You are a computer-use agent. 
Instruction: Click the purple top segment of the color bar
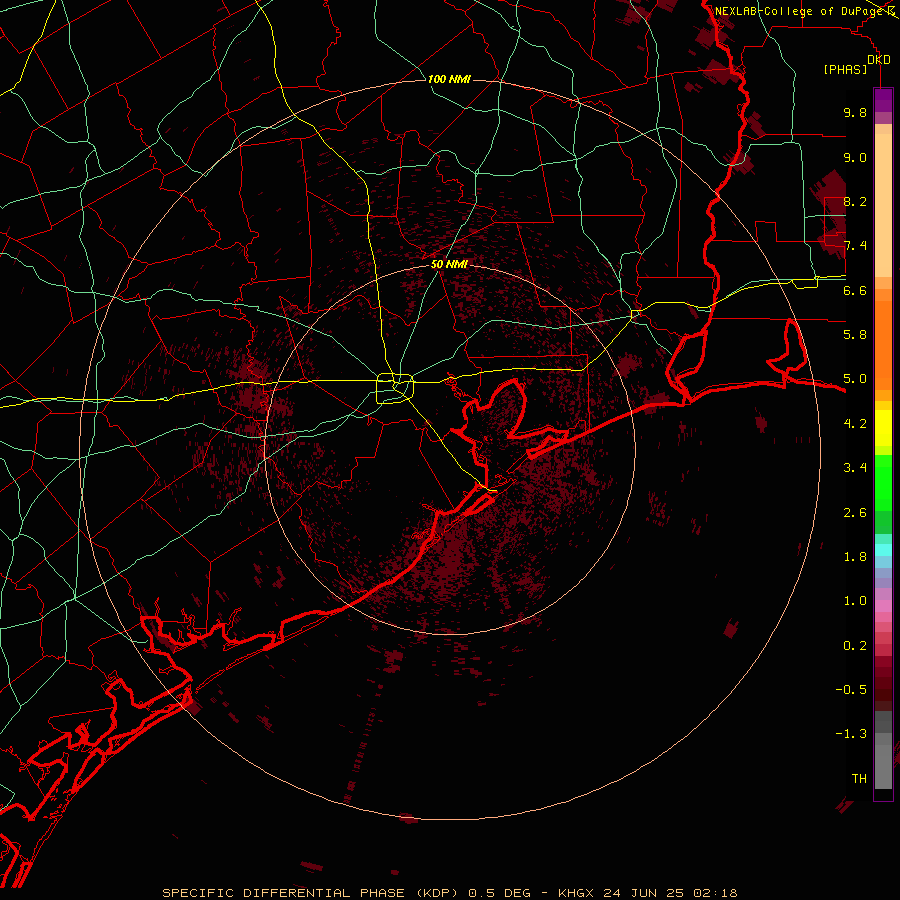(x=883, y=100)
